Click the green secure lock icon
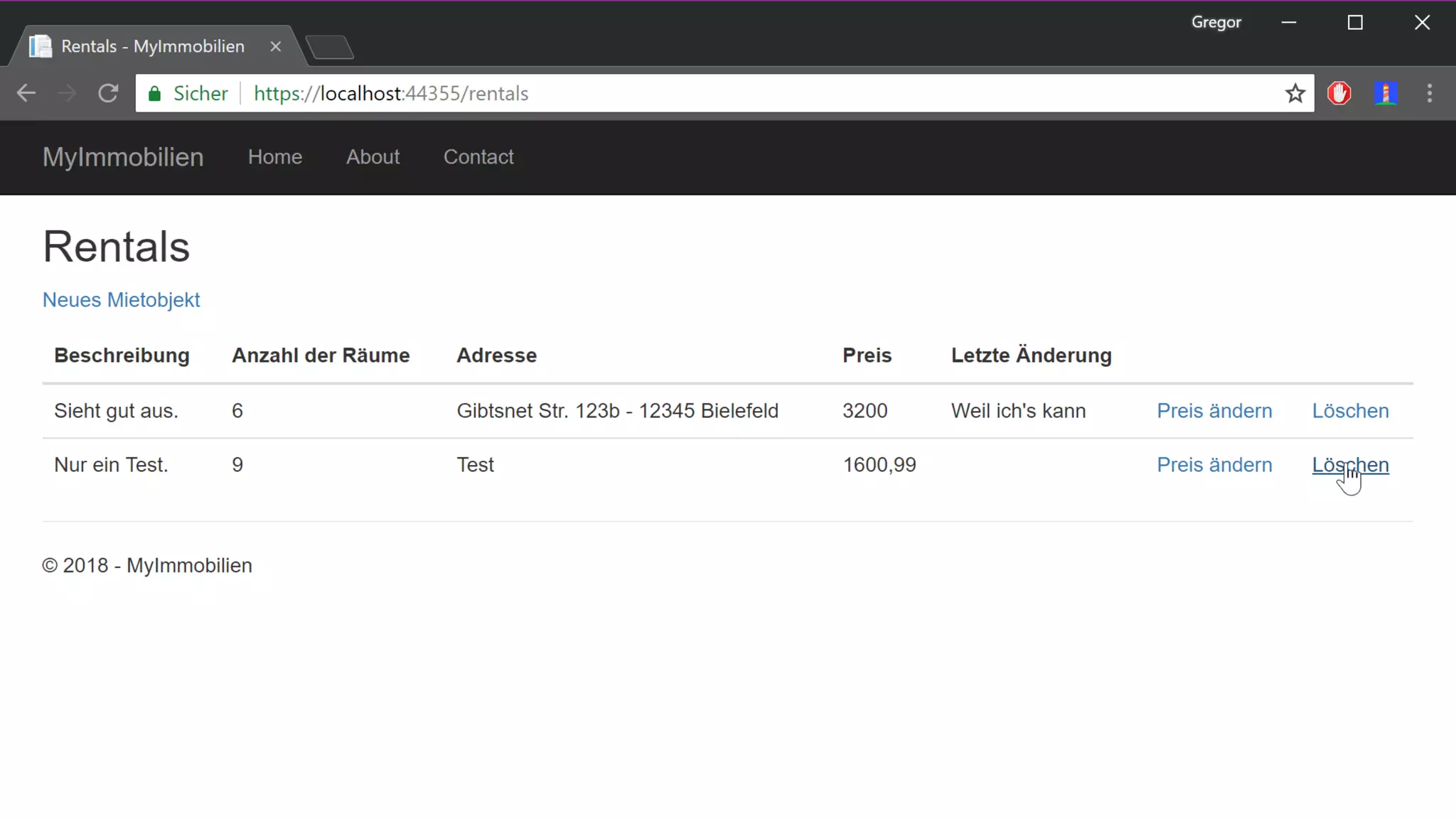The width and height of the screenshot is (1456, 819). click(x=154, y=93)
